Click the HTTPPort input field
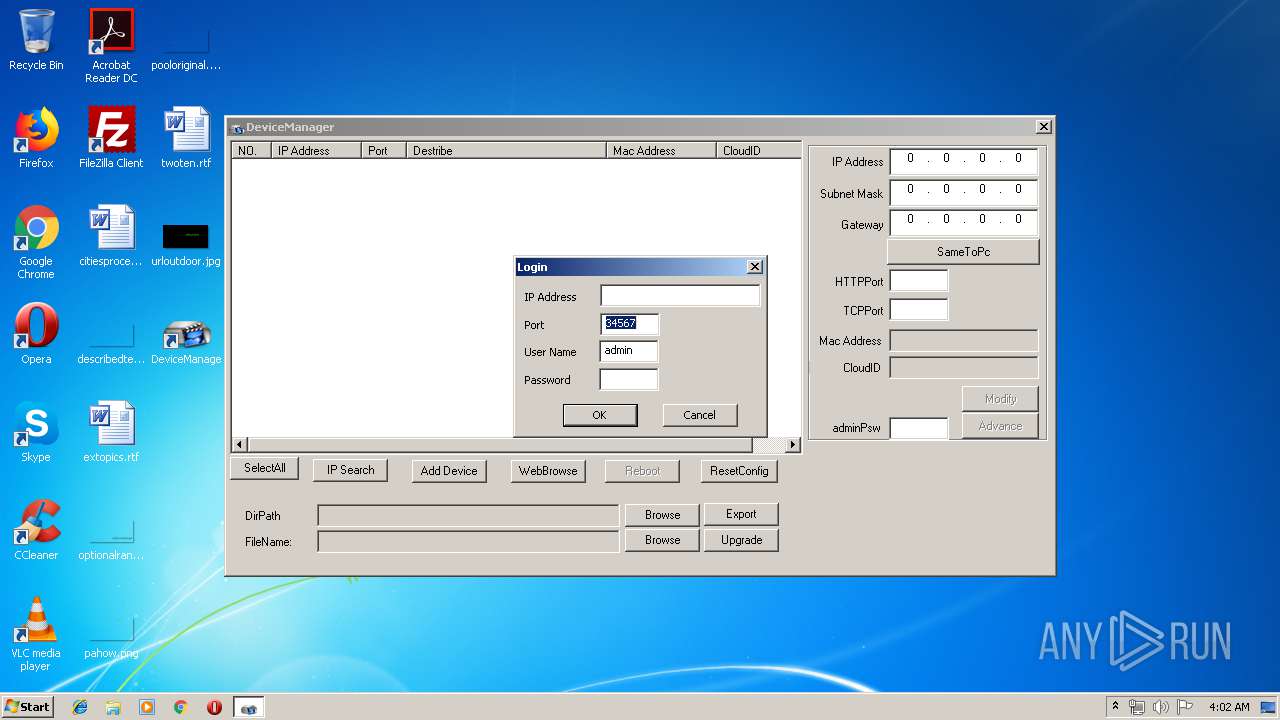This screenshot has width=1280, height=720. click(919, 281)
